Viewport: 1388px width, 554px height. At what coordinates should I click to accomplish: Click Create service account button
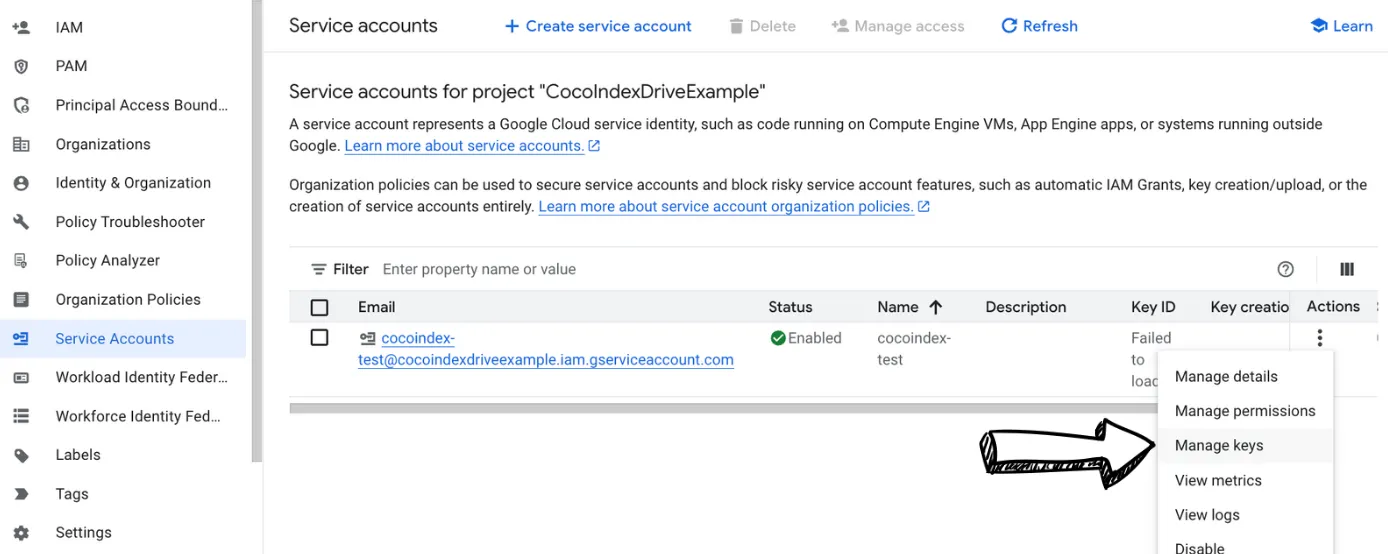point(598,26)
